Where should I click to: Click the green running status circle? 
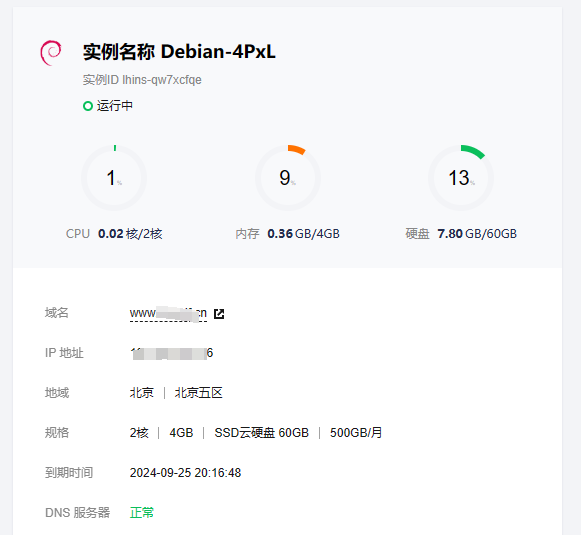(x=87, y=106)
